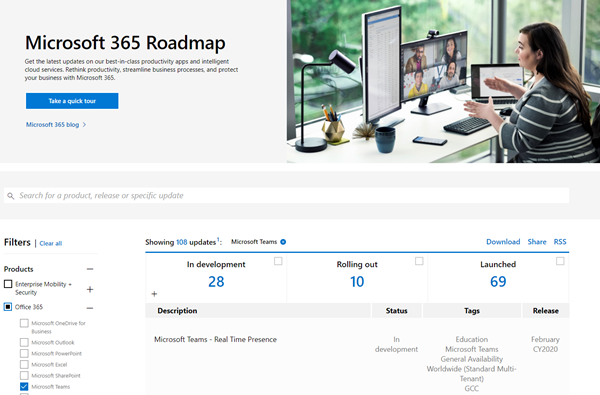This screenshot has width=600, height=395.
Task: Click the Products section label
Action: coord(19,269)
